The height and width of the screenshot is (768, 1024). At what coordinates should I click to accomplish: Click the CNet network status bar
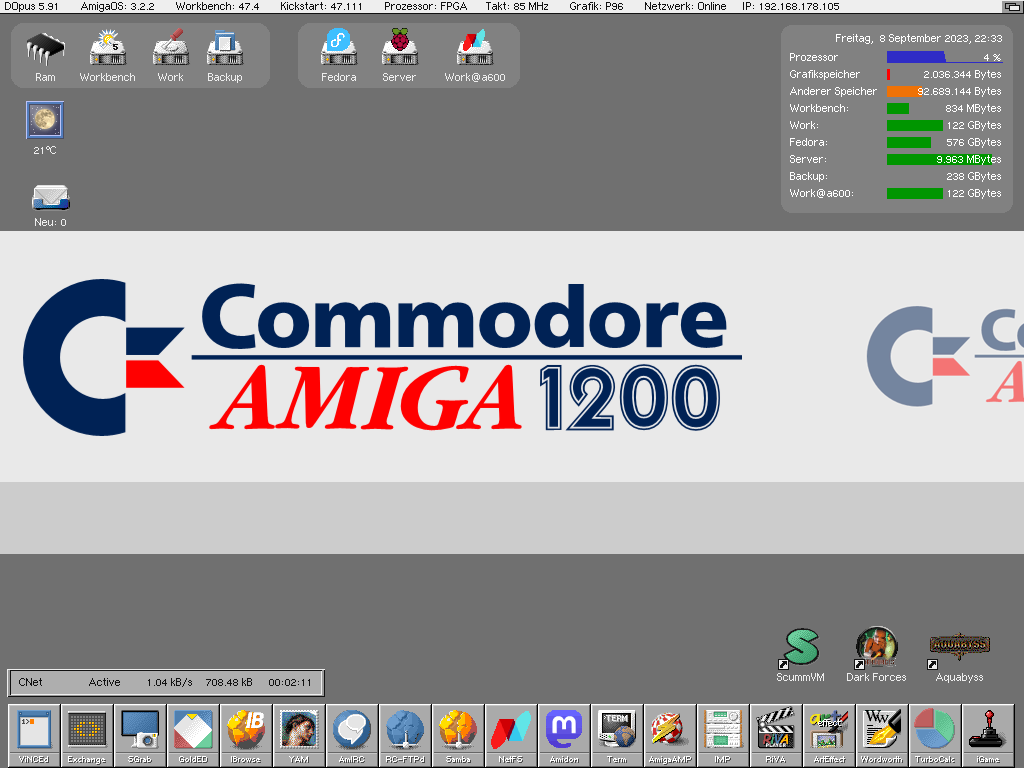166,683
